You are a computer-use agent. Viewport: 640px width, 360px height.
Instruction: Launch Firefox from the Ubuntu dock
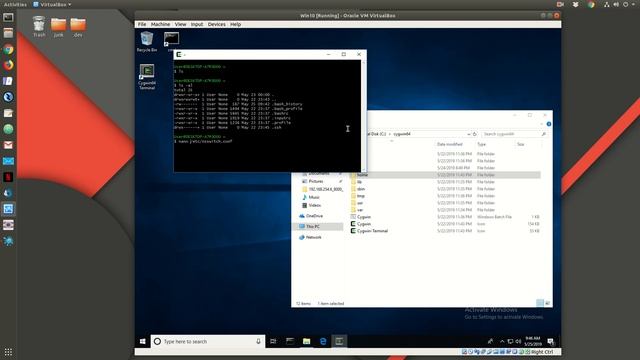pos(8,65)
